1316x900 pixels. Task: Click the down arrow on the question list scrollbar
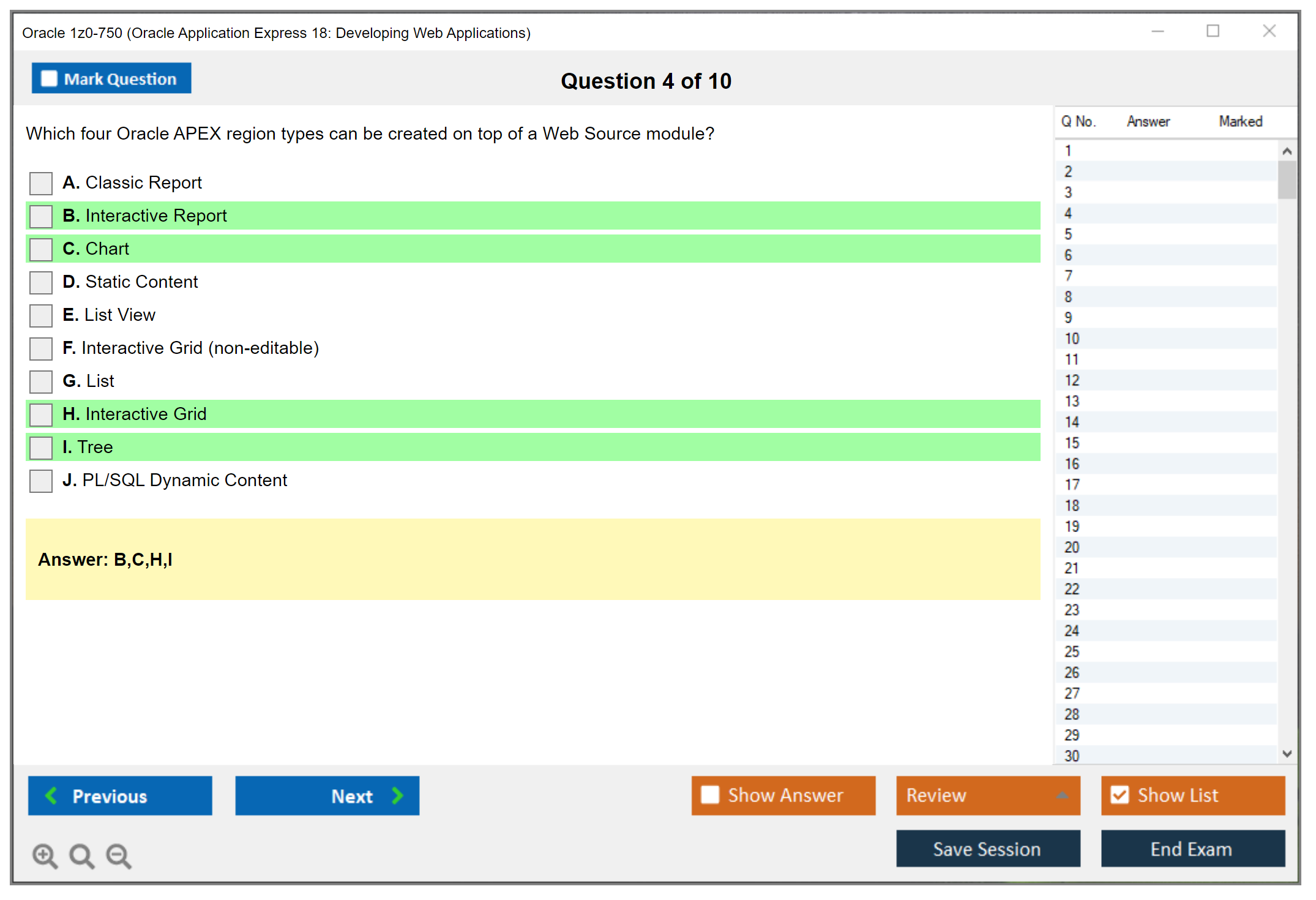click(x=1287, y=754)
